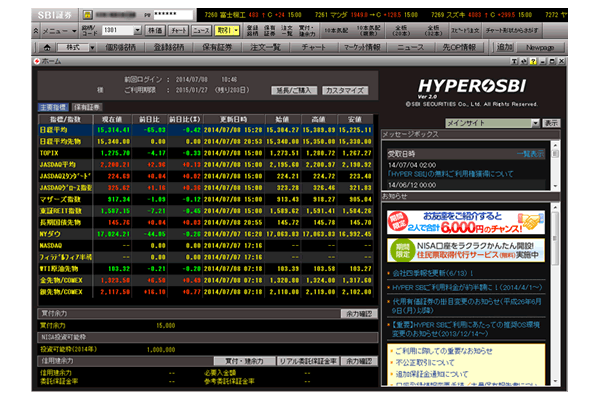This screenshot has width=600, height=400.
Task: Open 10本気配（複数） quote board
Action: (368, 30)
